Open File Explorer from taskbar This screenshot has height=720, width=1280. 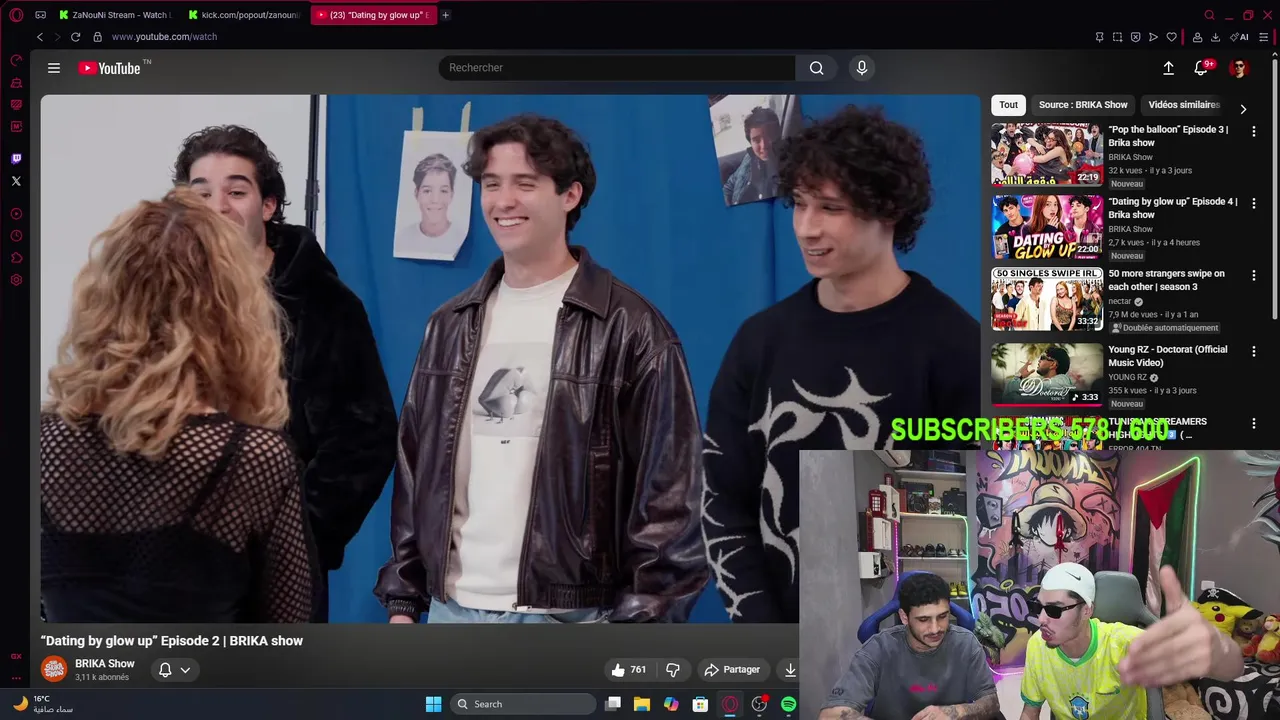click(x=642, y=704)
